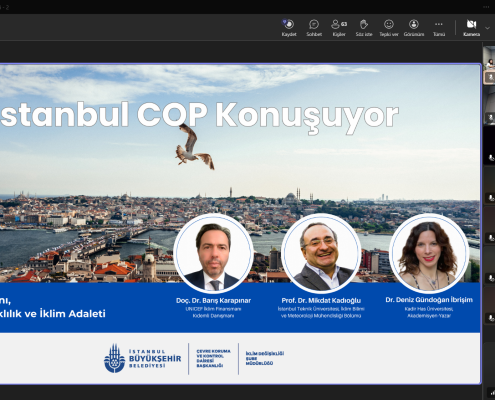Click the portrait above Barış Karapınar's name

213,253
